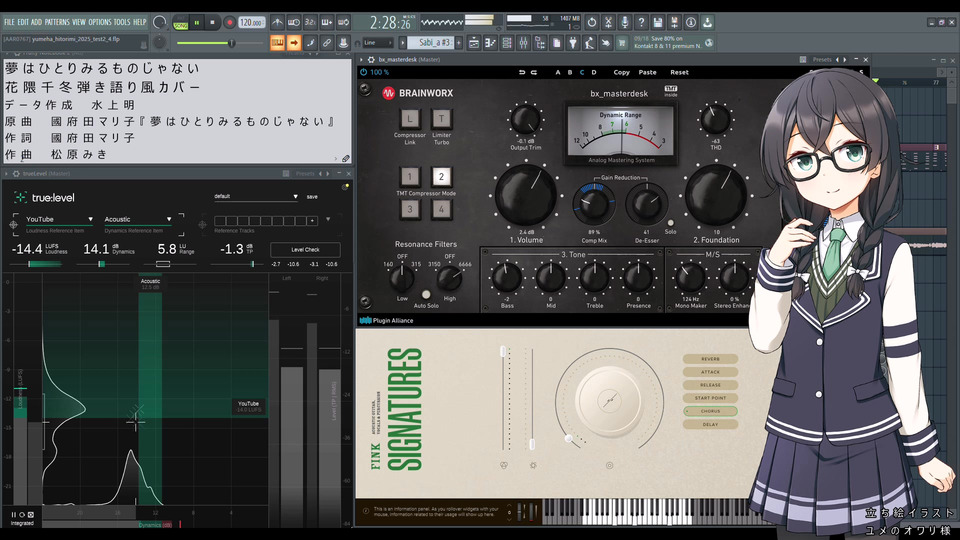Image resolution: width=960 pixels, height=540 pixels.
Task: Open the TOOLS menu
Action: (122, 22)
